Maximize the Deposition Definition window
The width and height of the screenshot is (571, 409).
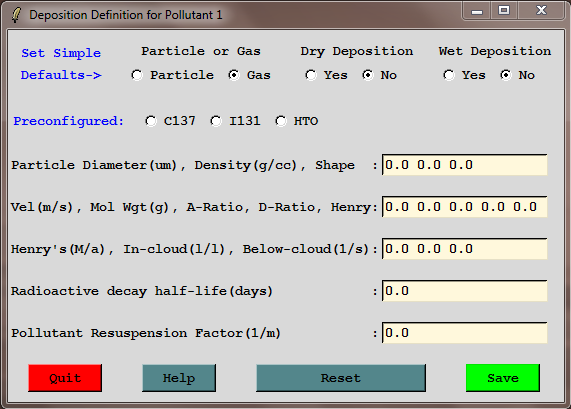[504, 10]
